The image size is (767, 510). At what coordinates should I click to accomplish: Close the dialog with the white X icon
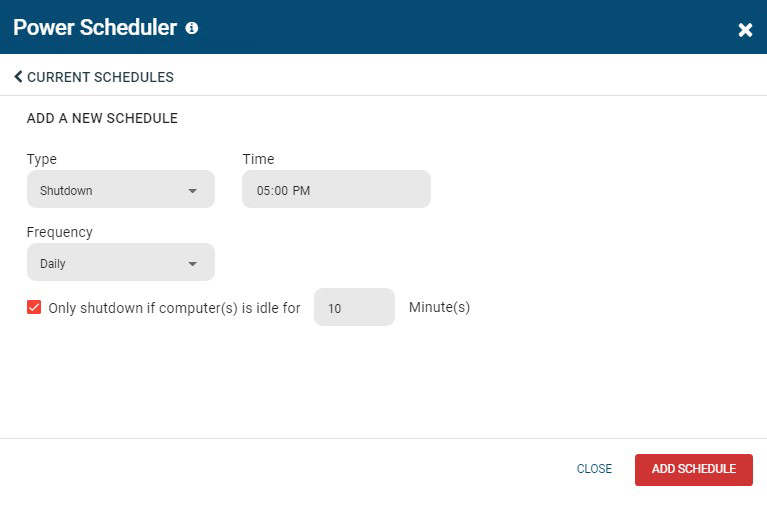745,30
